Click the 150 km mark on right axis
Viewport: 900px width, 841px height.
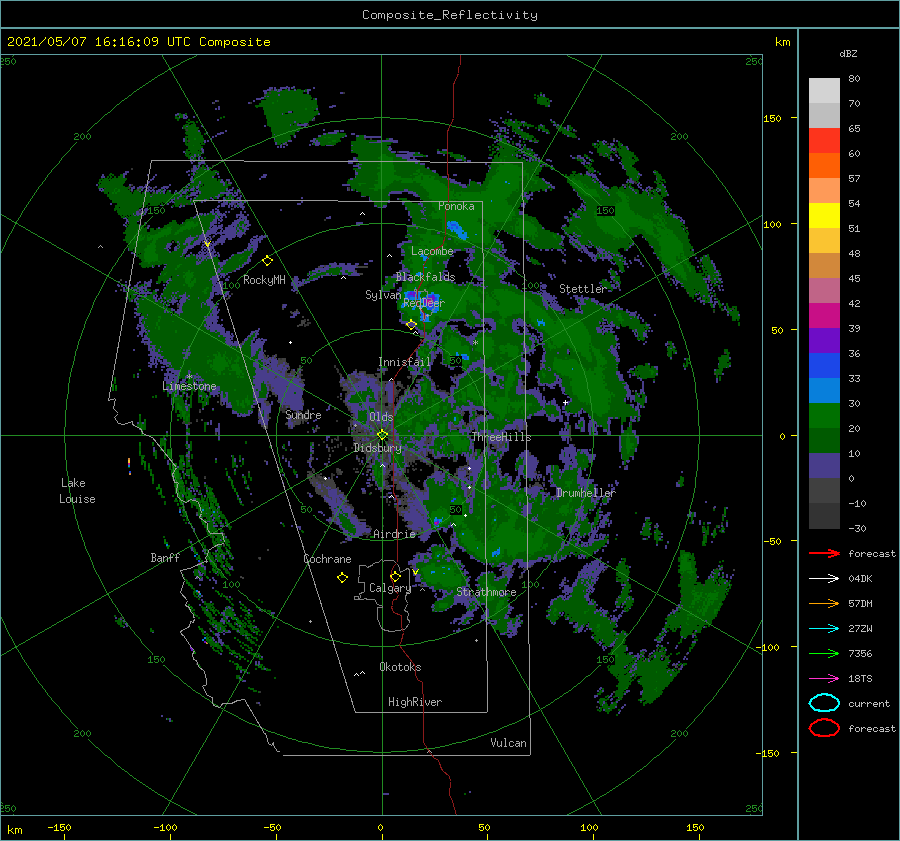[772, 118]
